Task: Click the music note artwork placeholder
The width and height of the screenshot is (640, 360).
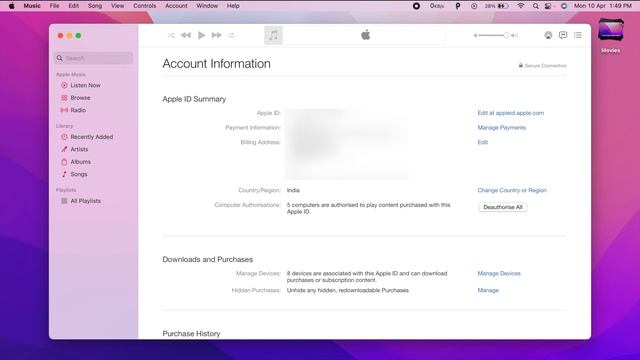Action: pyautogui.click(x=273, y=36)
